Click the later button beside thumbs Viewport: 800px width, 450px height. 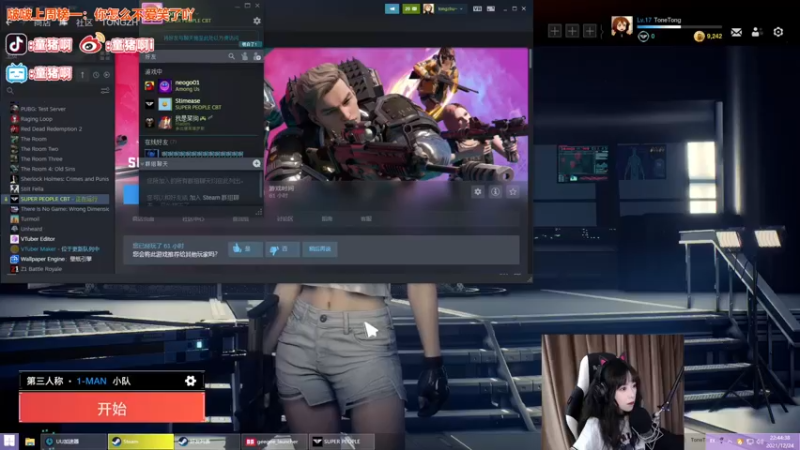pyautogui.click(x=320, y=249)
